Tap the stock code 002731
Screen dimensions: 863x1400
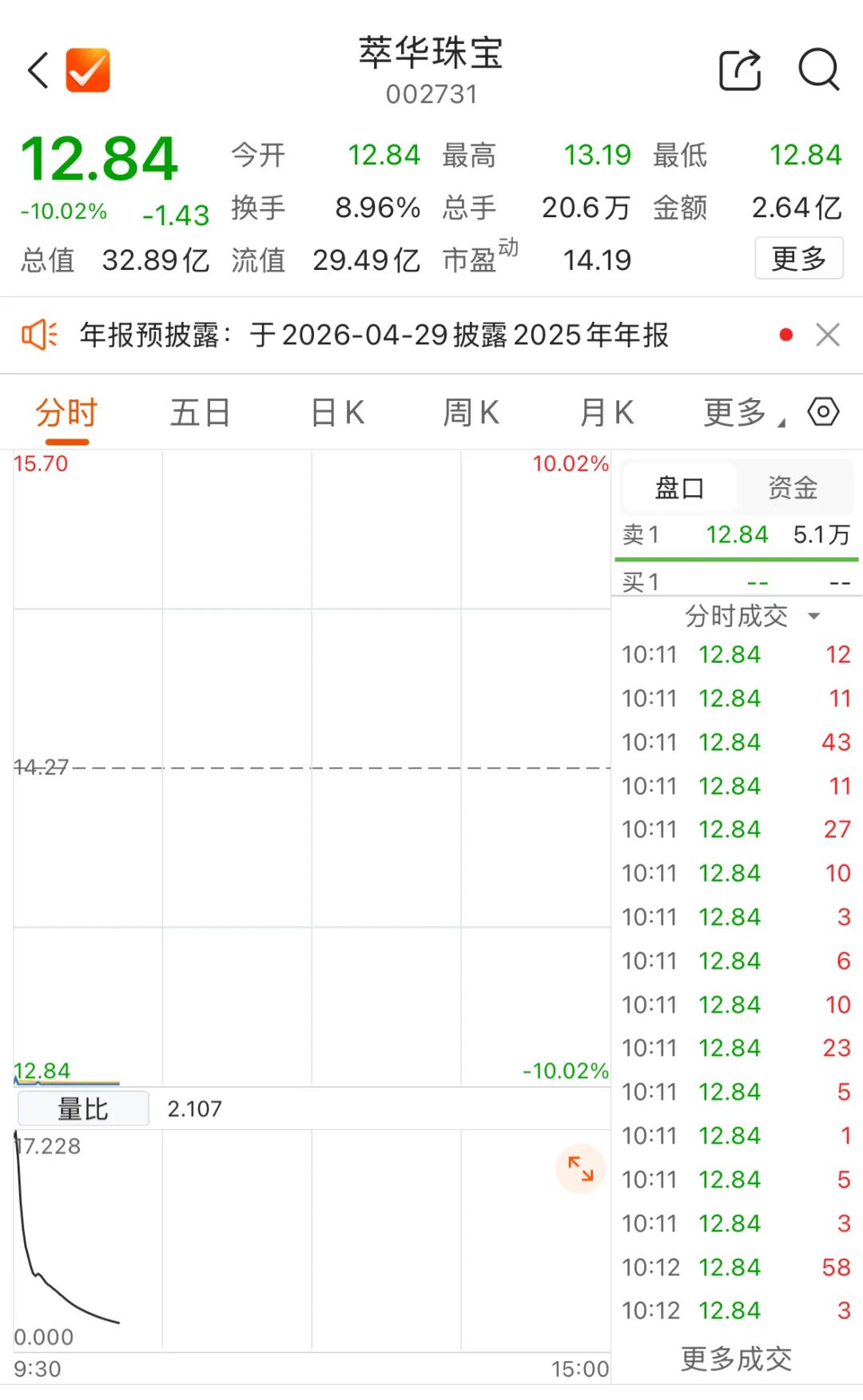click(431, 94)
